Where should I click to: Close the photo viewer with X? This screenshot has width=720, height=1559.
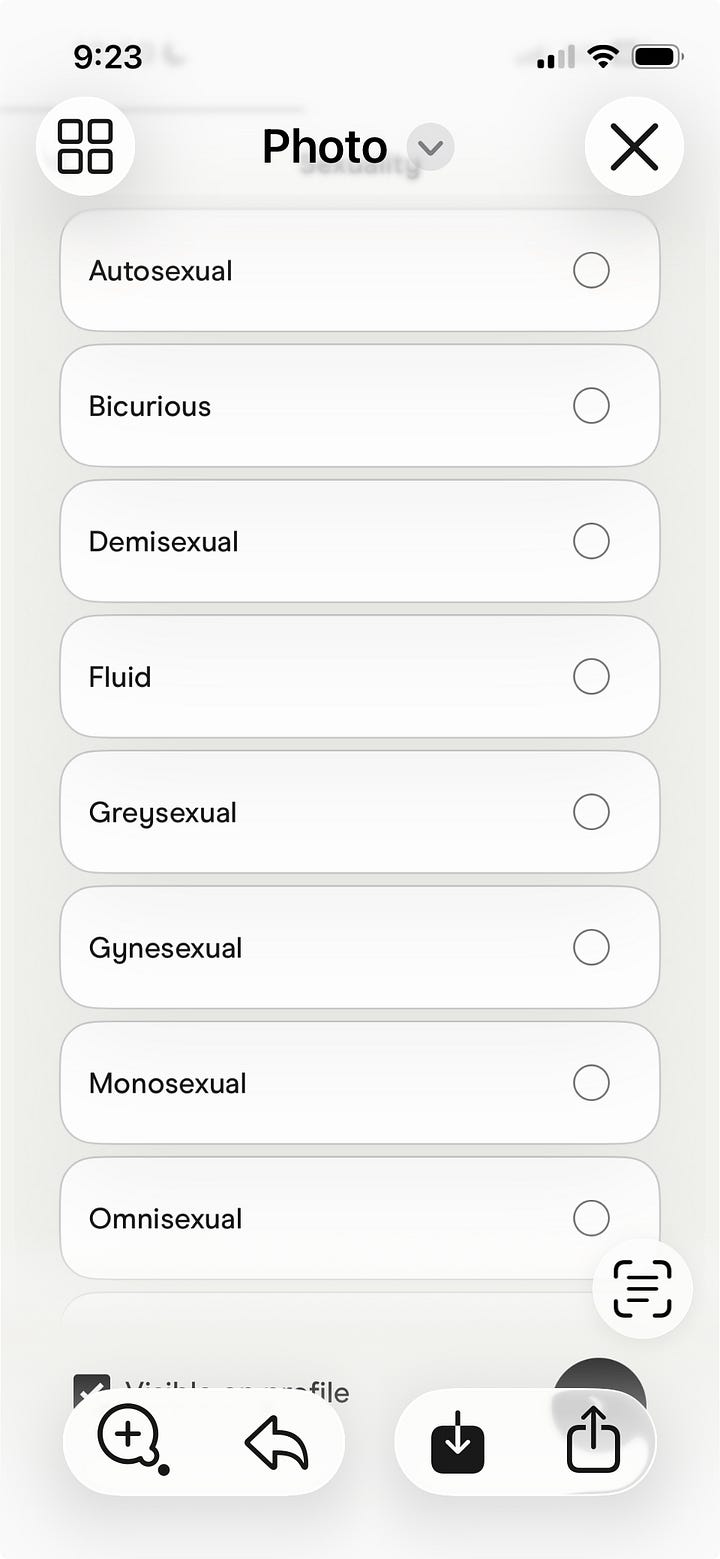click(634, 147)
